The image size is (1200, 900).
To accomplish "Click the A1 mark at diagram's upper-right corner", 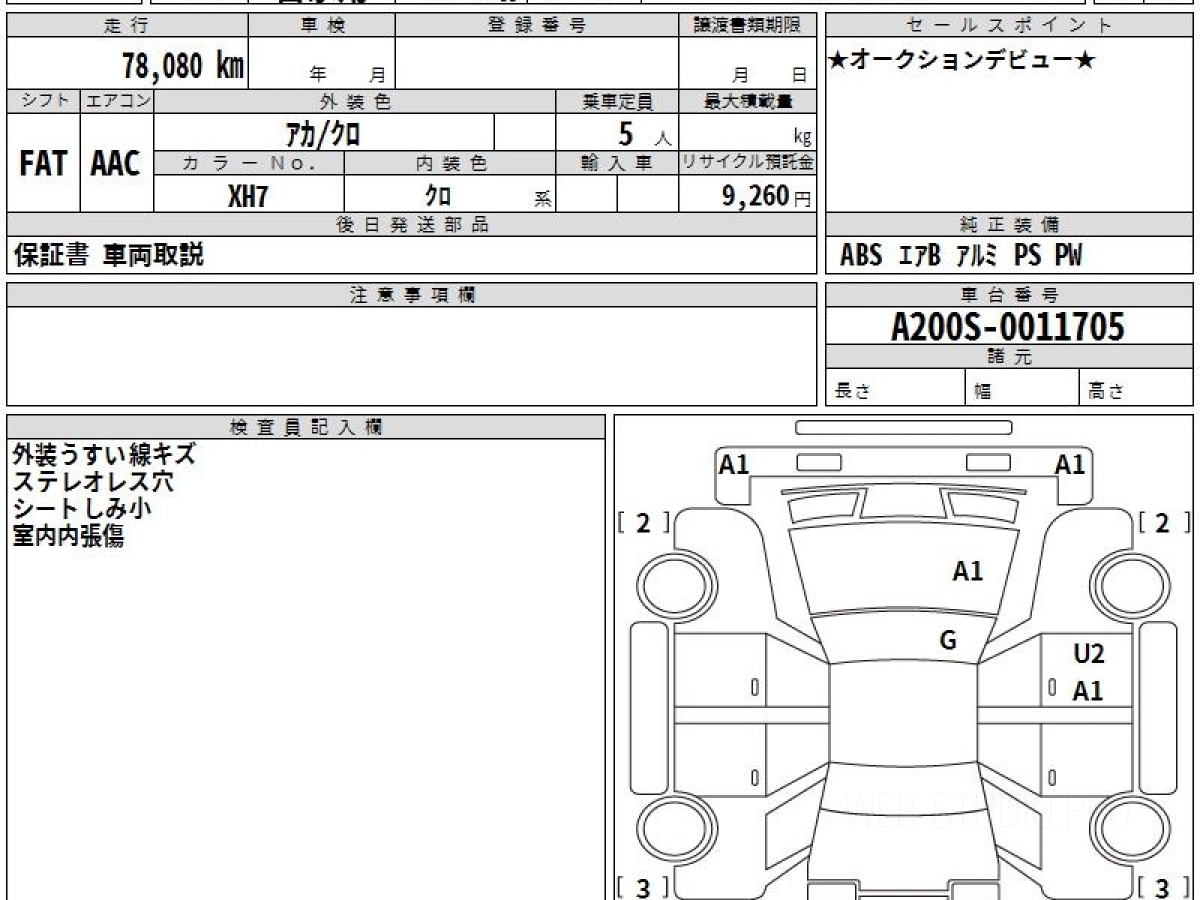I will coord(1070,464).
